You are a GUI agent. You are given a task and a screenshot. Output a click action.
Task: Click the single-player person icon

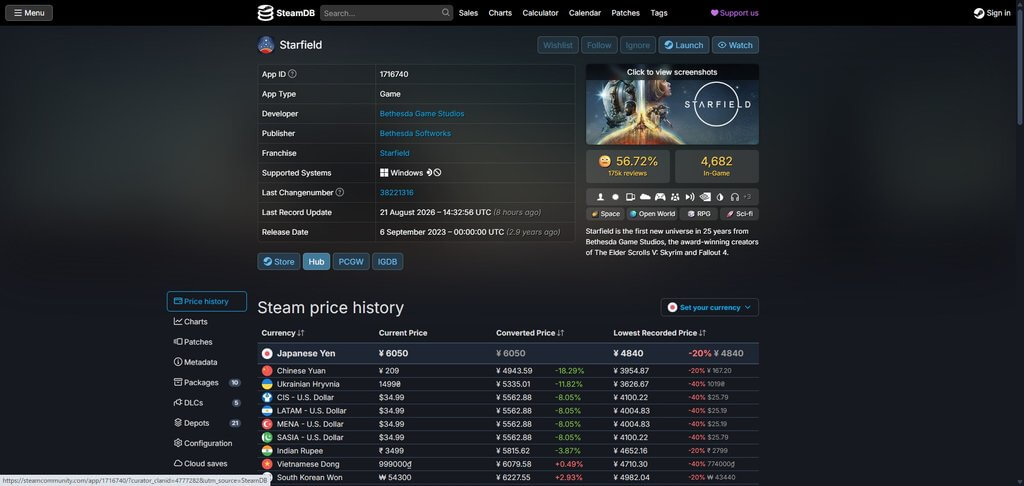[x=600, y=197]
